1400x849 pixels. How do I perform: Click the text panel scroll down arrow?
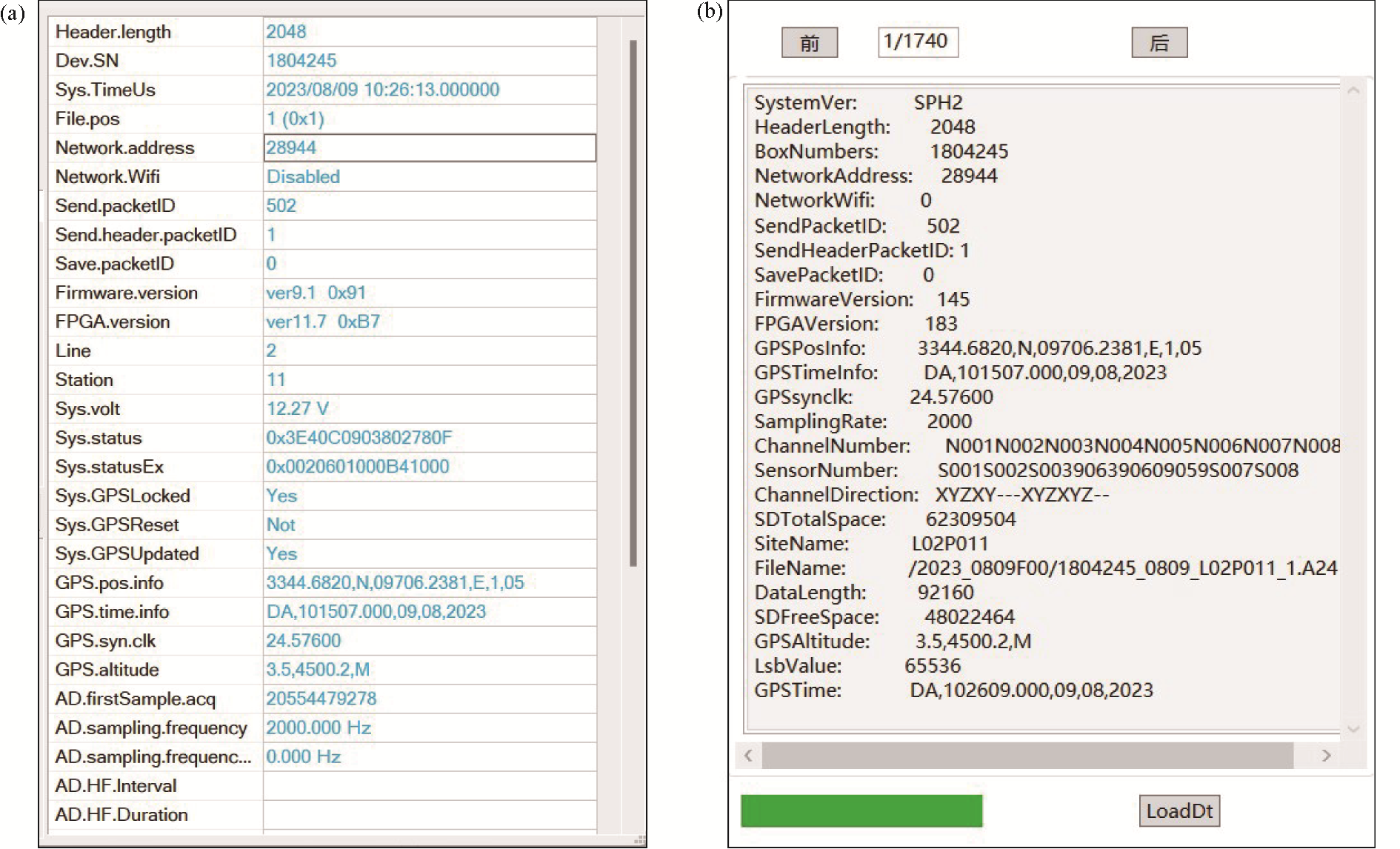(x=1353, y=729)
